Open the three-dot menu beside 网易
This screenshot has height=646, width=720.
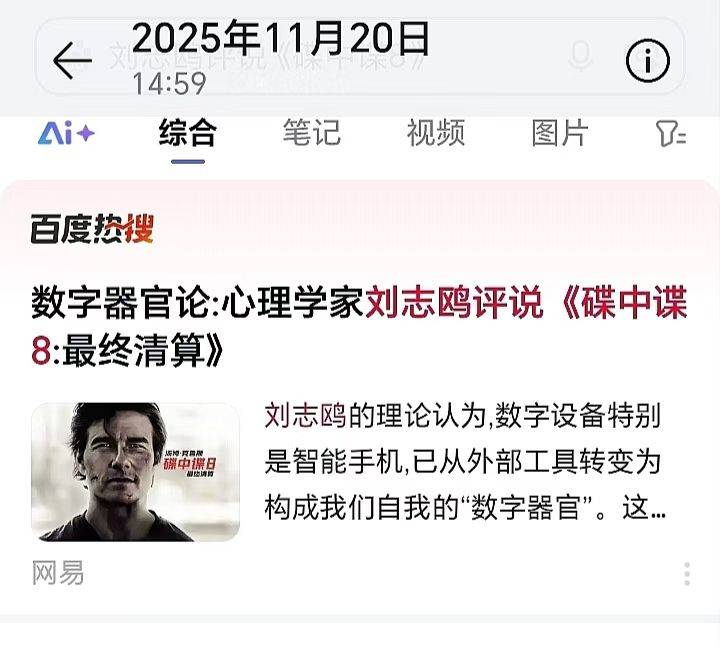(x=687, y=573)
